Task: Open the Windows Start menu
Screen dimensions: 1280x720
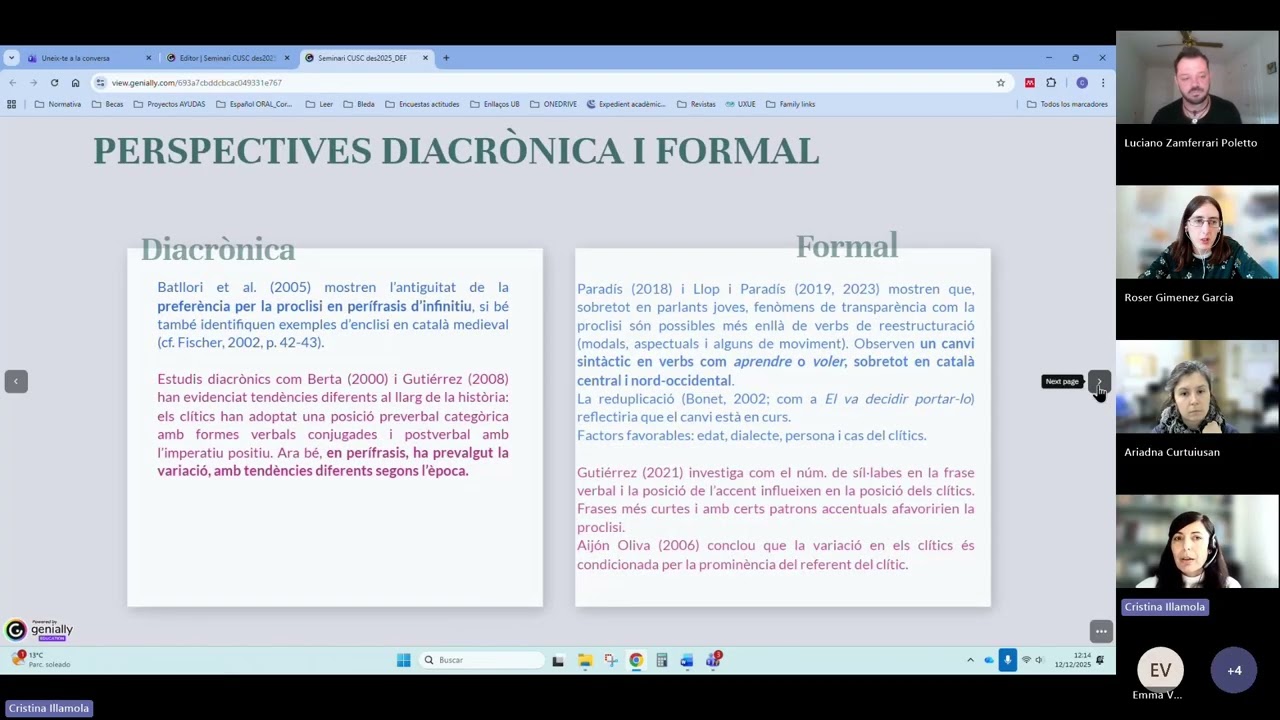Action: tap(403, 660)
